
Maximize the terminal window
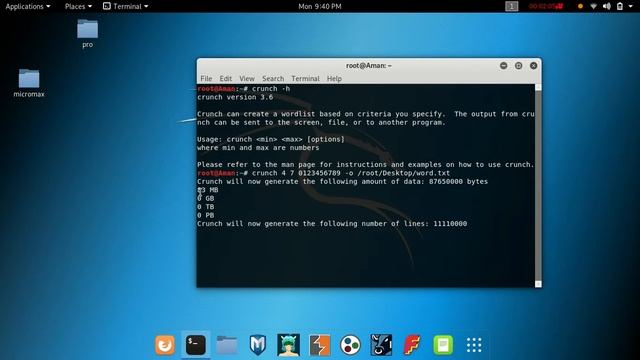(518, 65)
